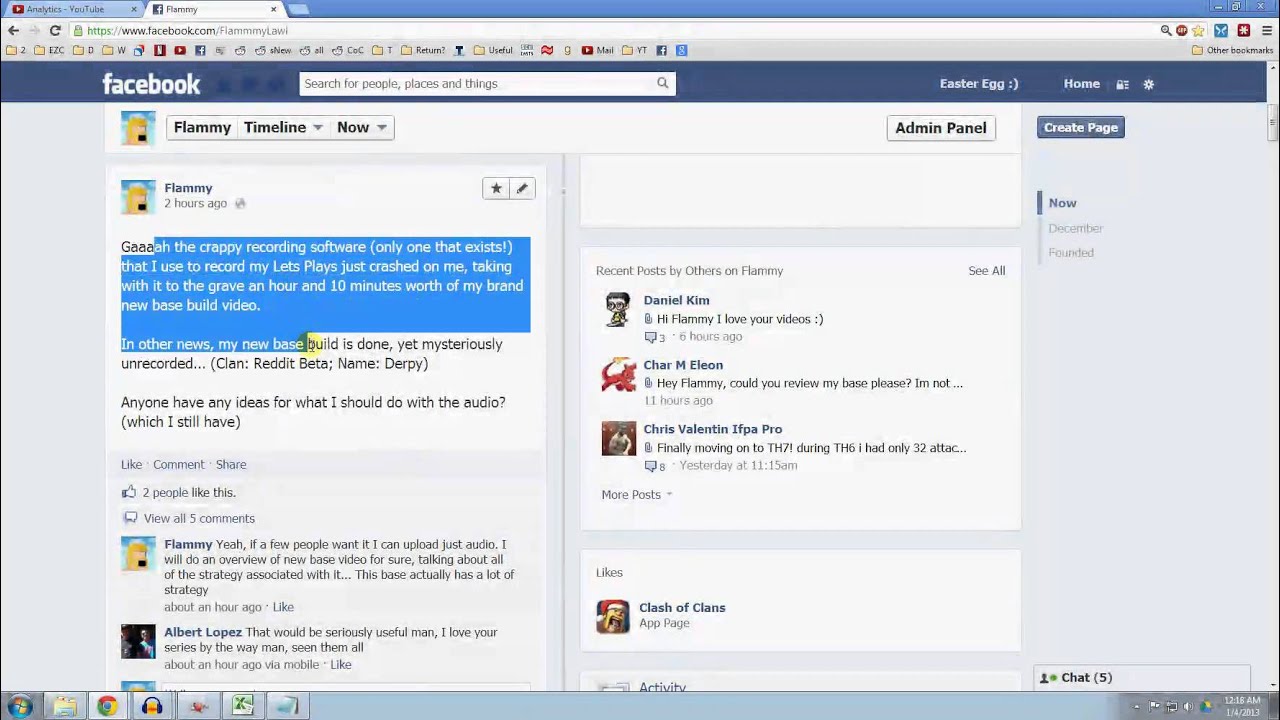
Task: Open the Now dropdown
Action: (361, 127)
